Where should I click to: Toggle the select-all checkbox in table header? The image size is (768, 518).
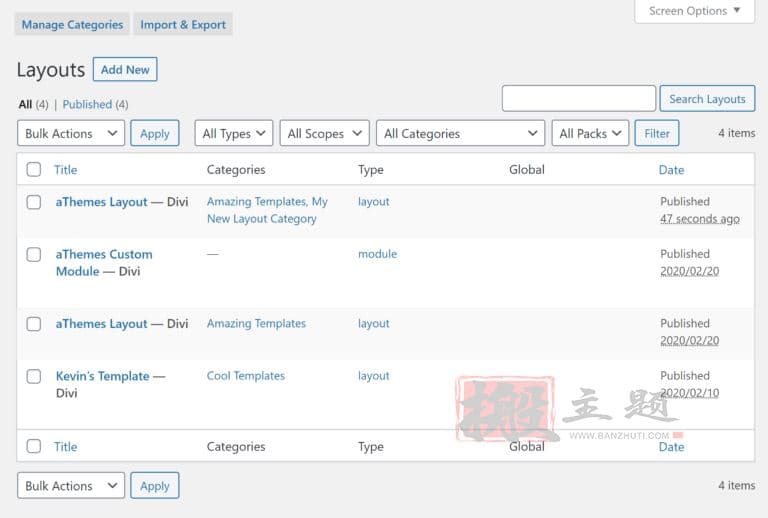[x=34, y=169]
